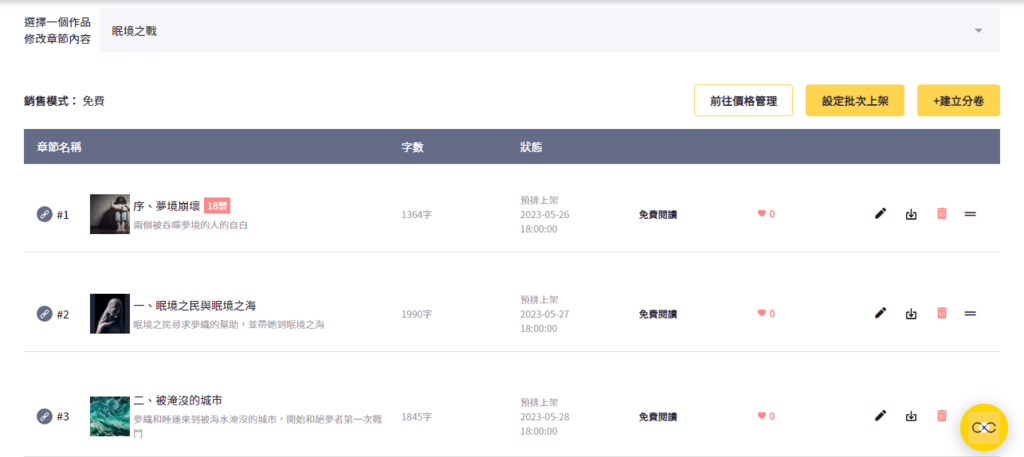Click the 狀態 column header
The height and width of the screenshot is (457, 1024).
(531, 147)
